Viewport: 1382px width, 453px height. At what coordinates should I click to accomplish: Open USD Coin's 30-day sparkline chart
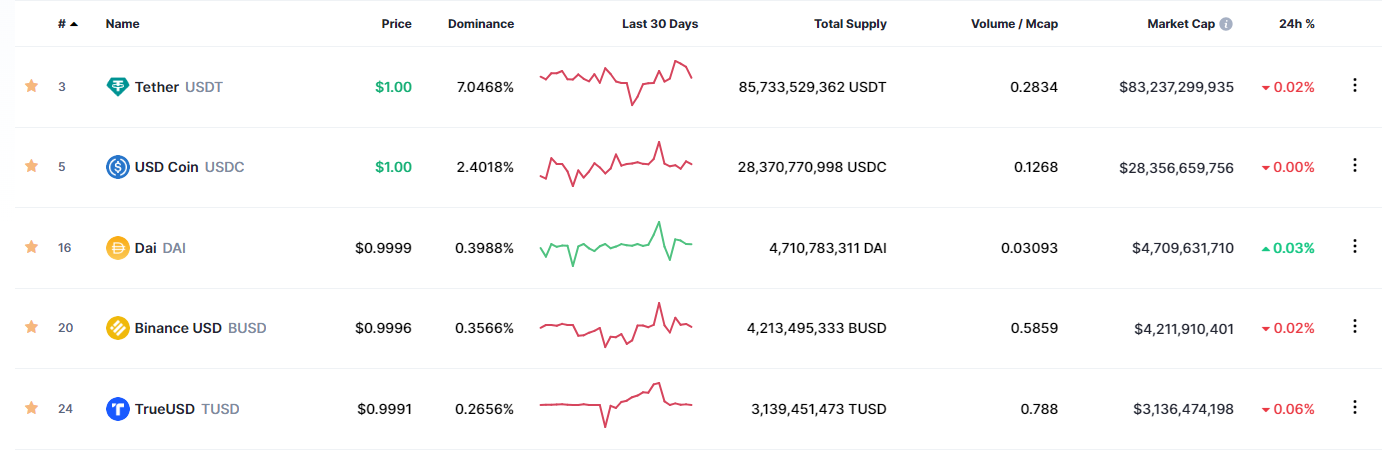pos(616,164)
